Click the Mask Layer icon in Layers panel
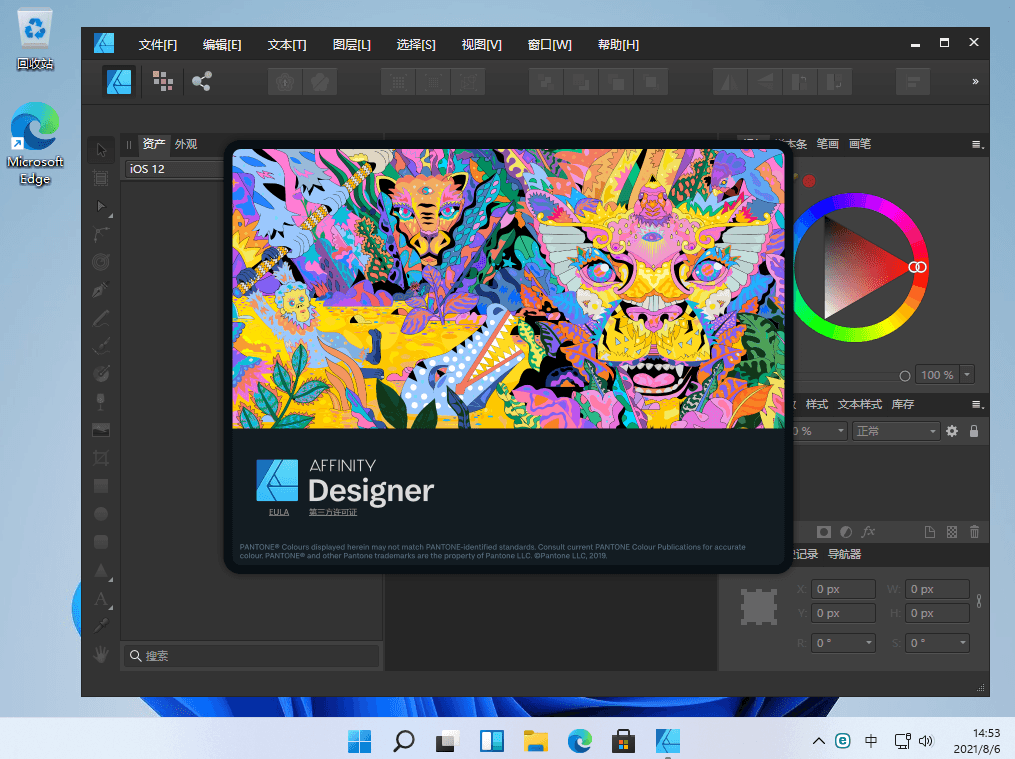 pyautogui.click(x=823, y=532)
